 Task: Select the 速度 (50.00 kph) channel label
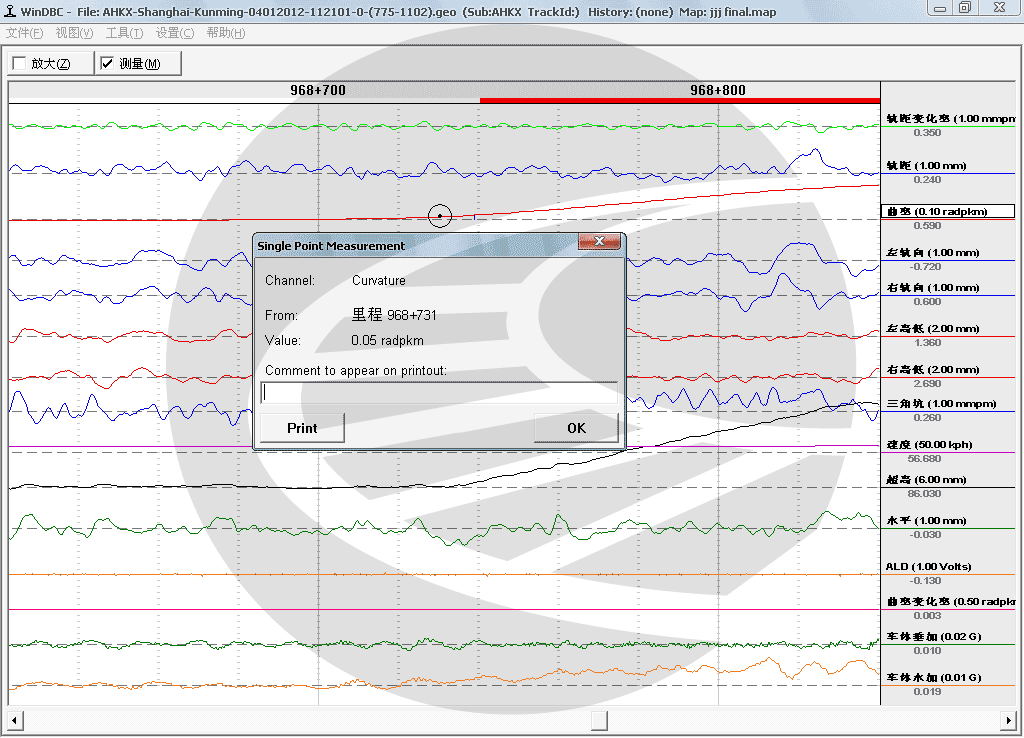(x=929, y=445)
